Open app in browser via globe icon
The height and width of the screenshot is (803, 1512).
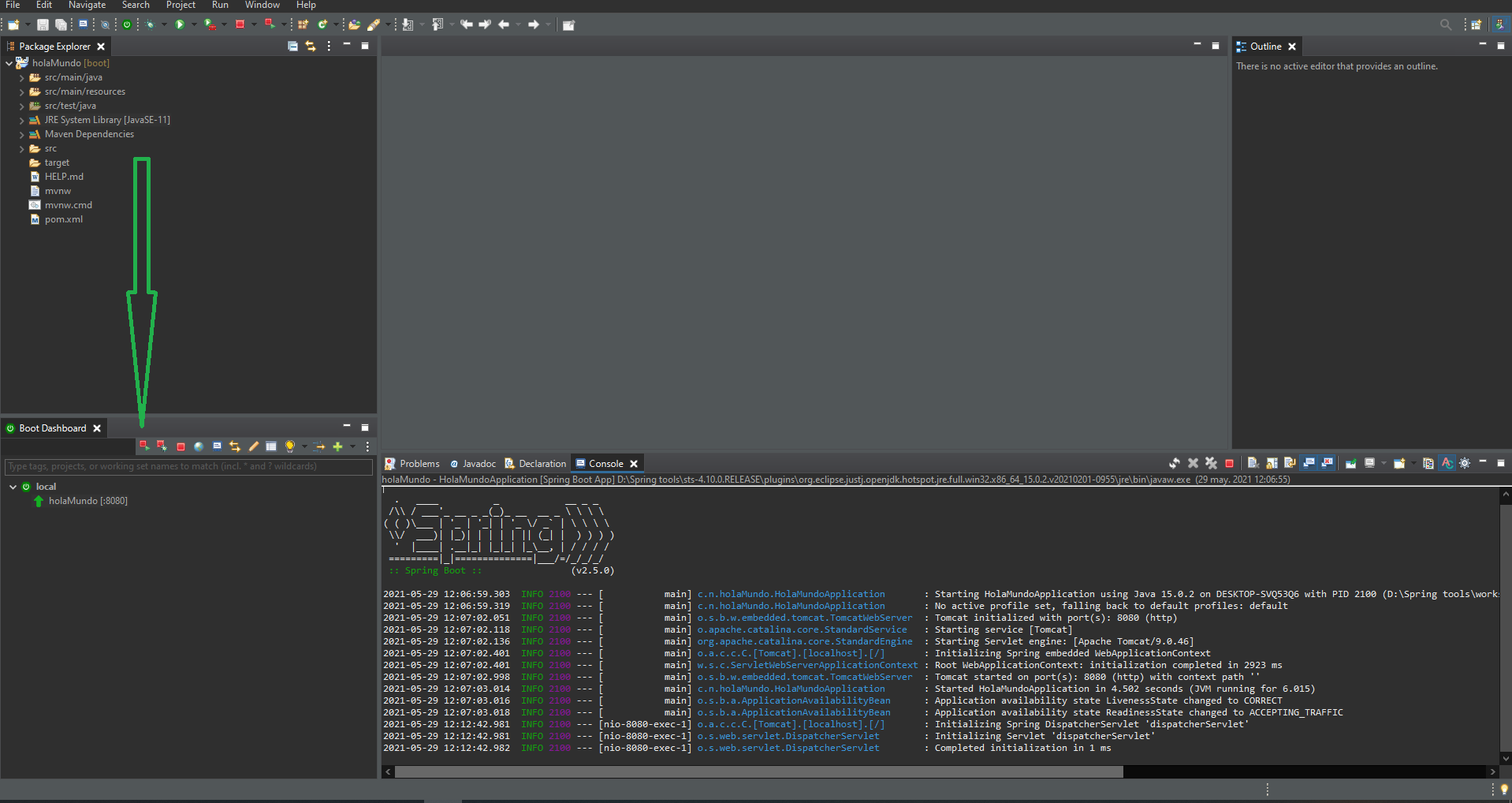tap(199, 446)
